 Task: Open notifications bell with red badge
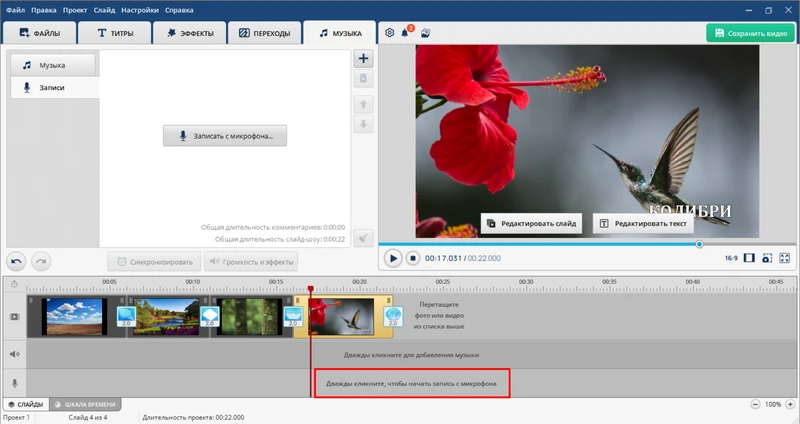[407, 33]
